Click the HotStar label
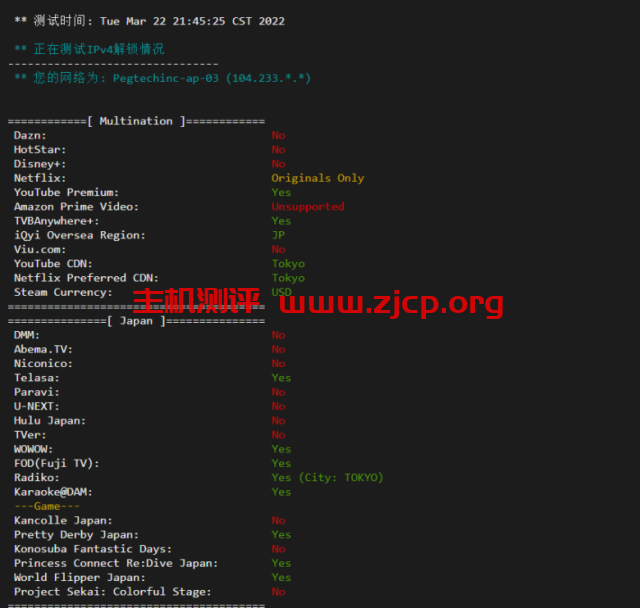 [x=40, y=150]
